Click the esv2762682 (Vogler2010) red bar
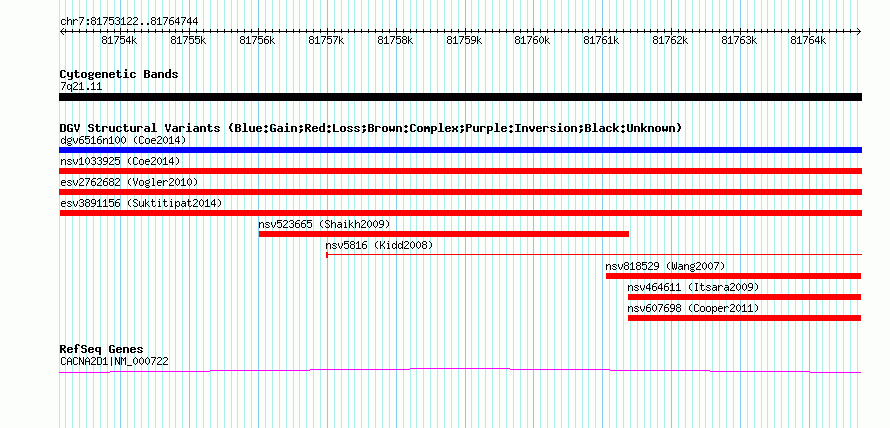 [460, 192]
